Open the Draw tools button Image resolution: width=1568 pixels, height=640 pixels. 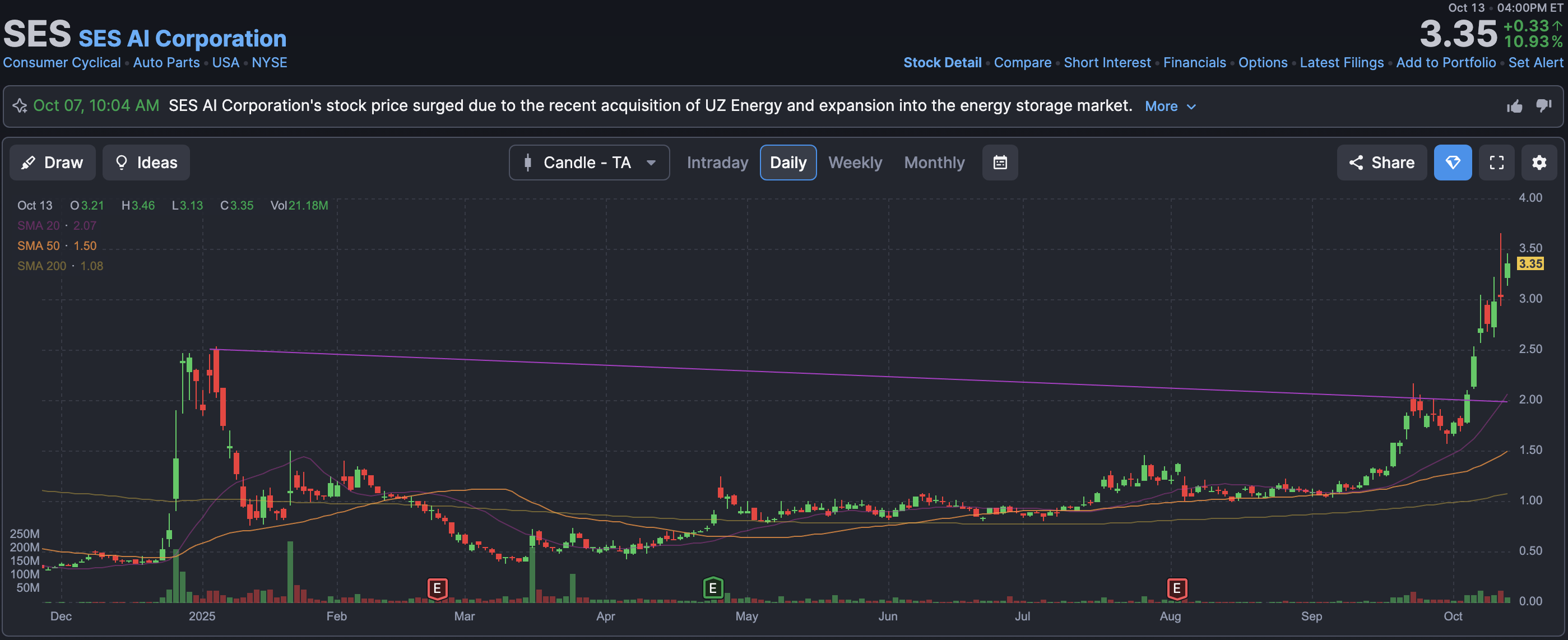(x=52, y=163)
